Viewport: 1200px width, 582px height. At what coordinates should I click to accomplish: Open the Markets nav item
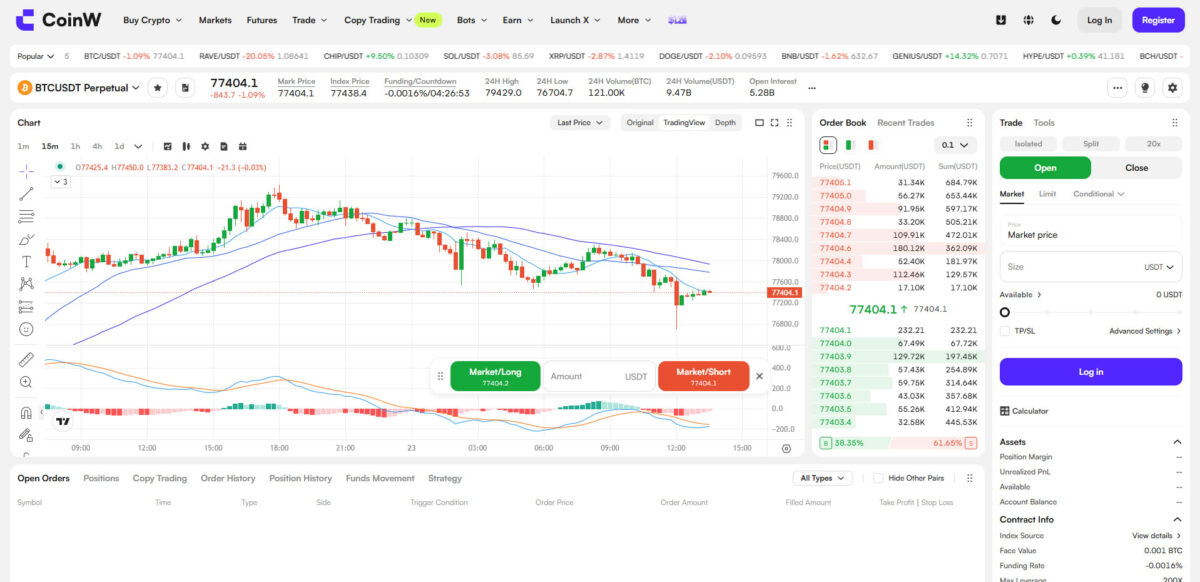click(x=215, y=20)
